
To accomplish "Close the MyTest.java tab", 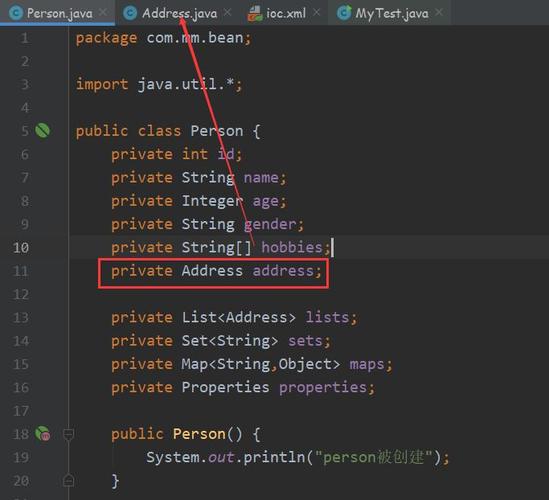I will tap(439, 13).
